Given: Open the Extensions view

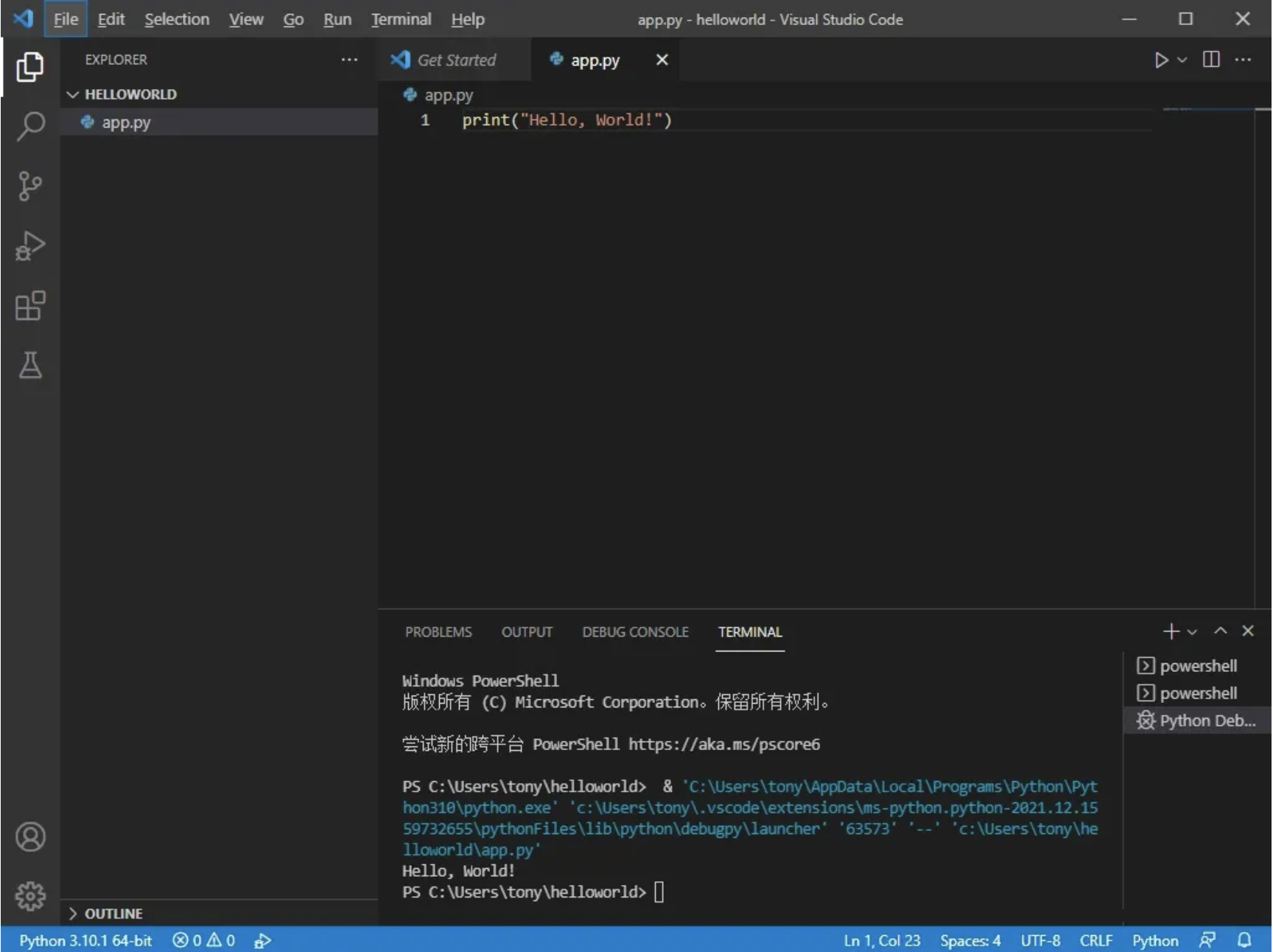Looking at the screenshot, I should point(30,305).
